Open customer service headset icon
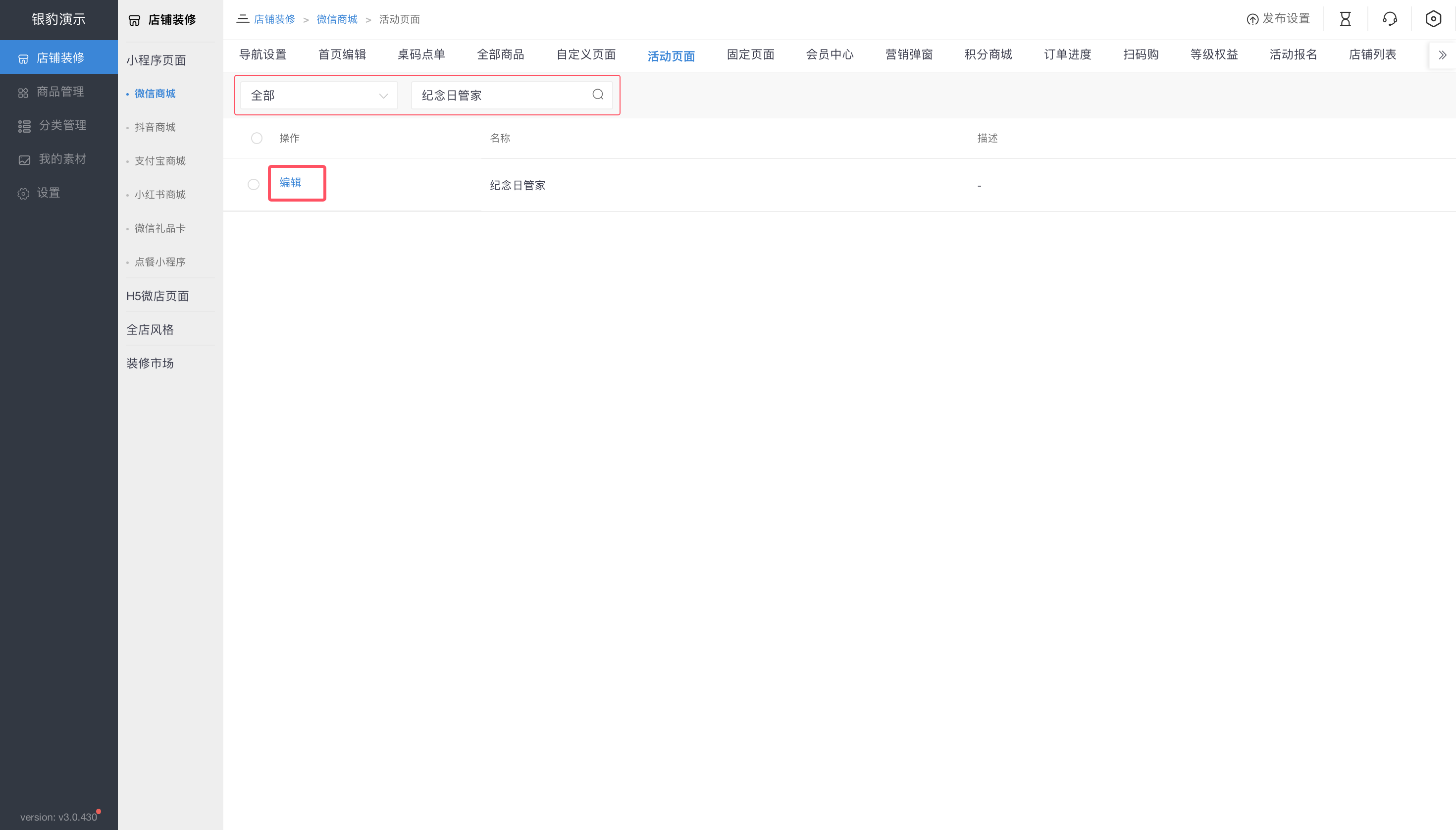The image size is (1456, 830). tap(1389, 18)
